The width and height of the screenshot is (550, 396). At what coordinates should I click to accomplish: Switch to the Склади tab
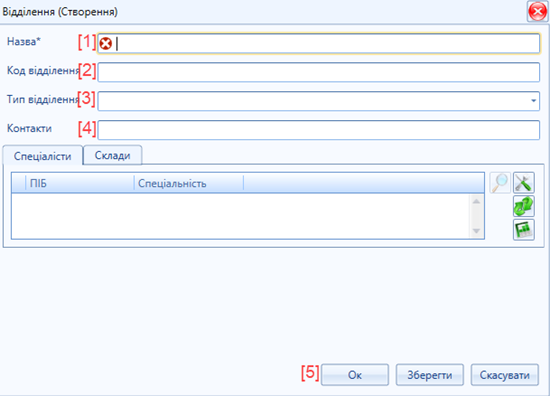click(x=113, y=155)
